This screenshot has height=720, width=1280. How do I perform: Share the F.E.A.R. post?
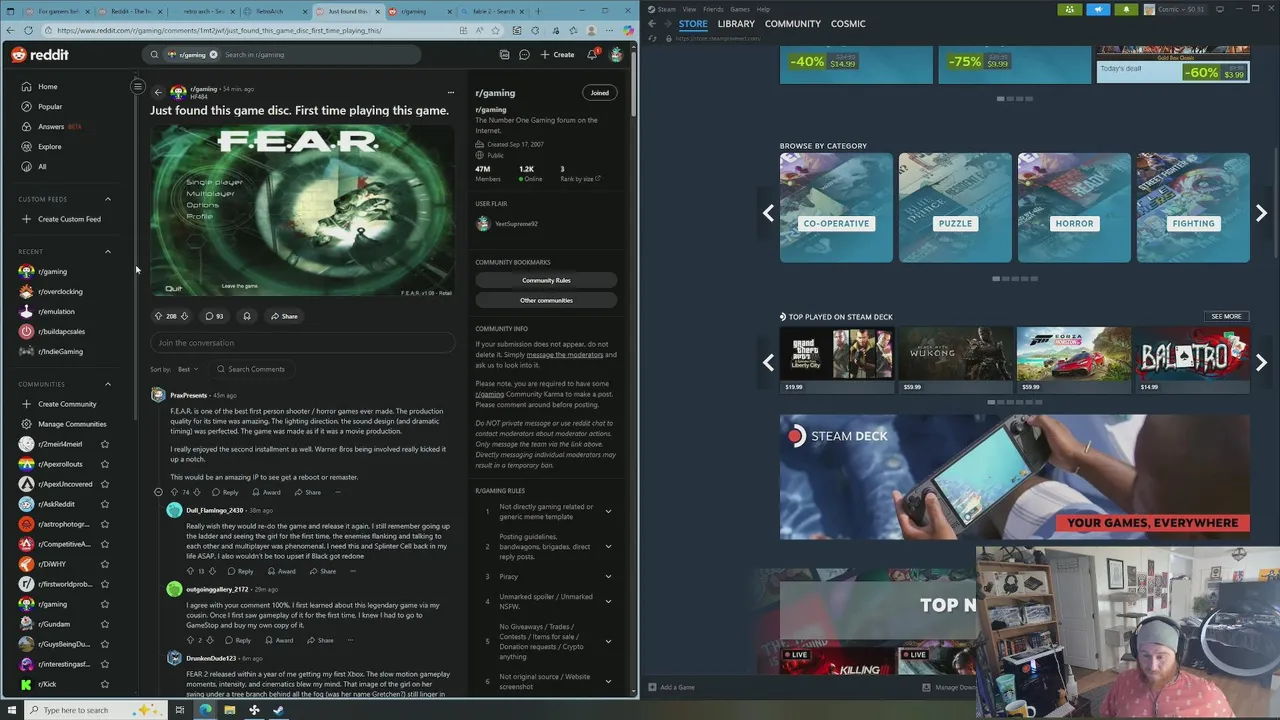[284, 316]
